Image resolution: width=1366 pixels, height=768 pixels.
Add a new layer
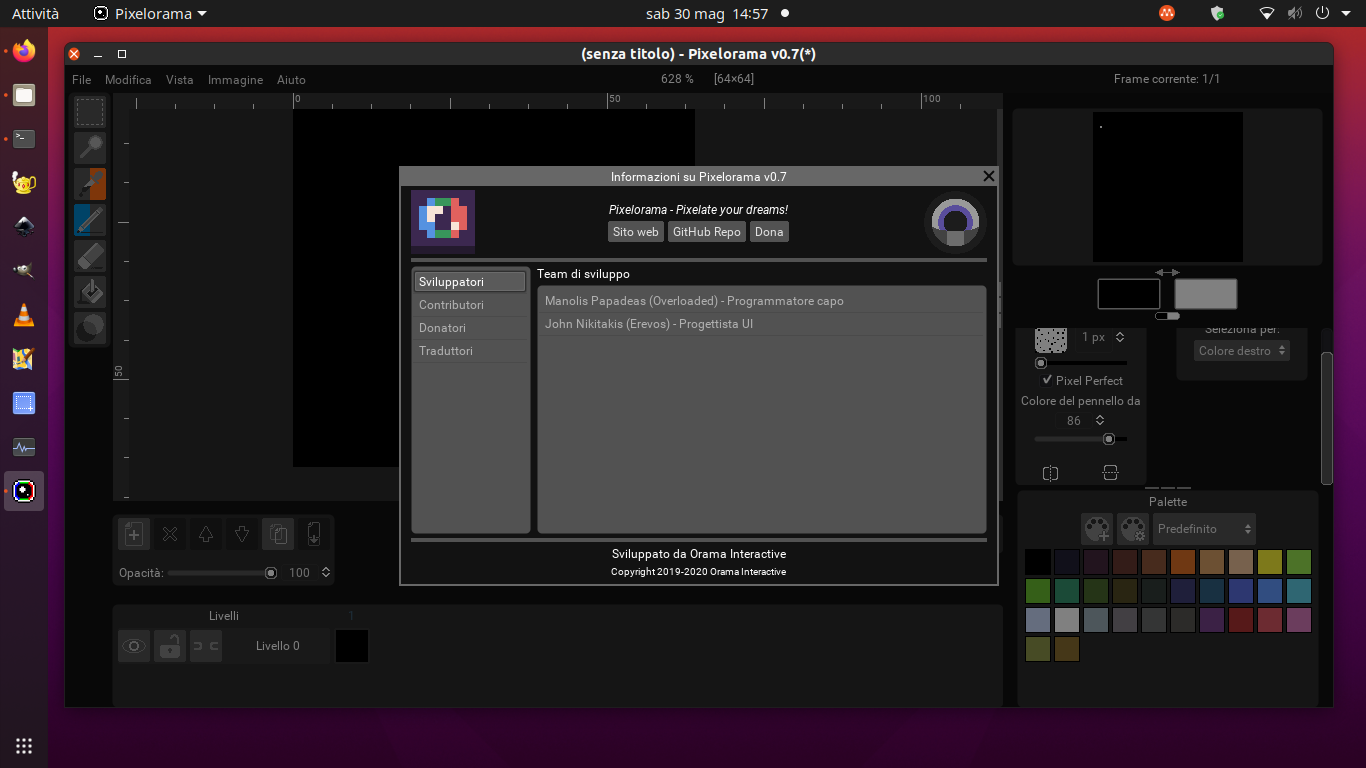tap(134, 534)
